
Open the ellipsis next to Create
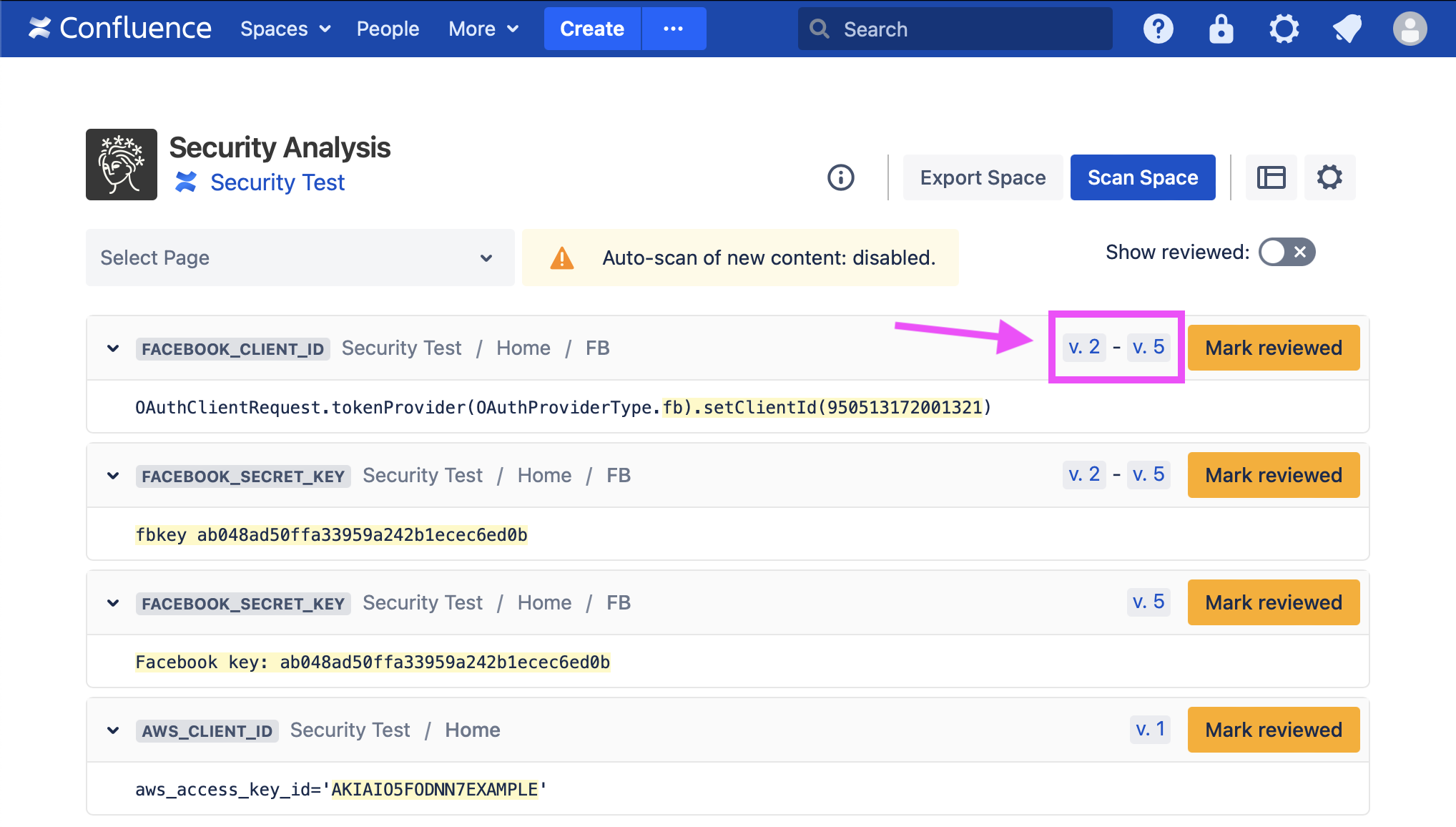click(x=673, y=29)
